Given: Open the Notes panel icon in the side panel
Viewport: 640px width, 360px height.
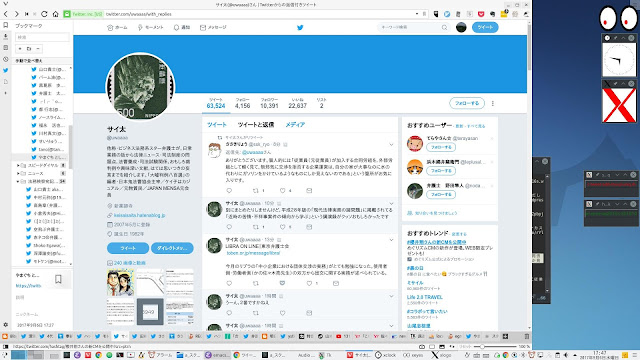Looking at the screenshot, I should point(5,48).
